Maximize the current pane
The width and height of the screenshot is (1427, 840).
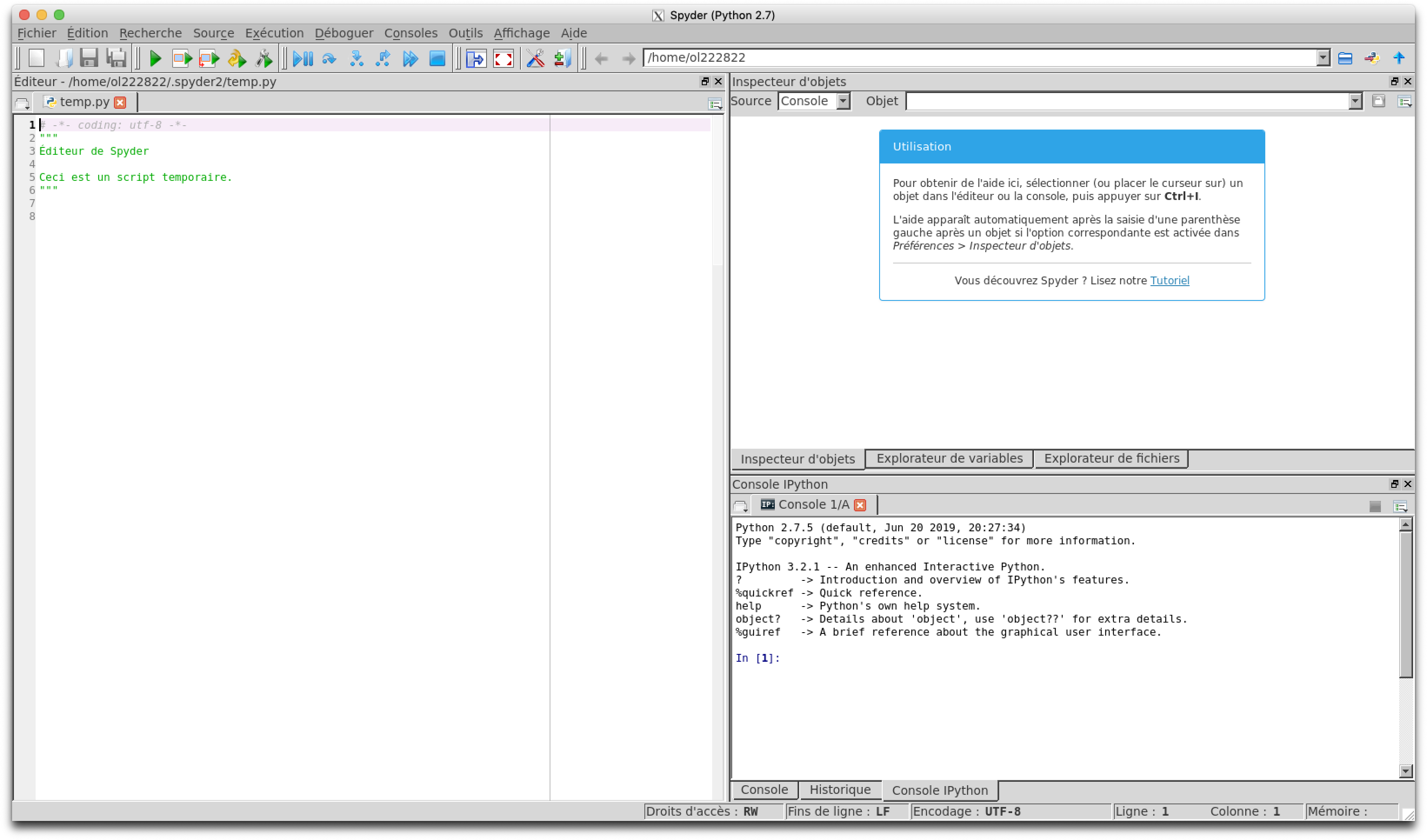[476, 58]
